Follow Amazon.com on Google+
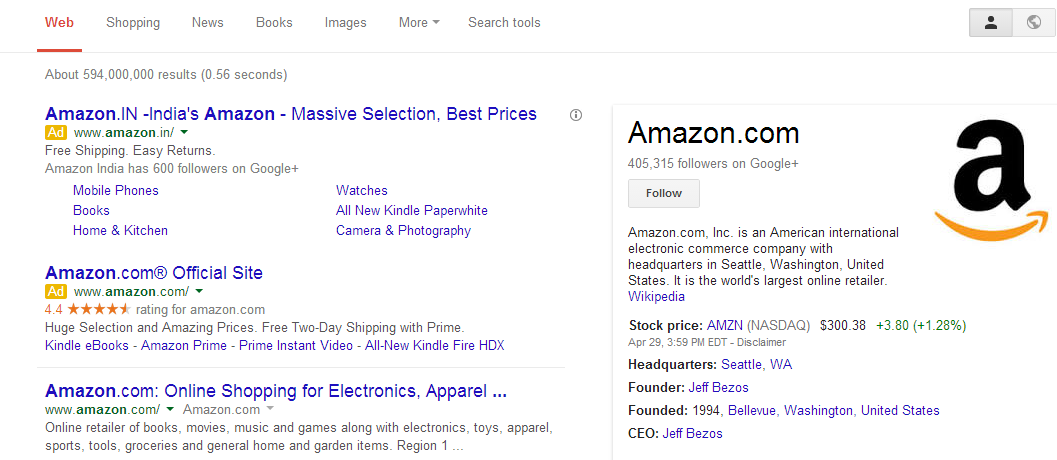1057x460 pixels. pyautogui.click(x=664, y=194)
